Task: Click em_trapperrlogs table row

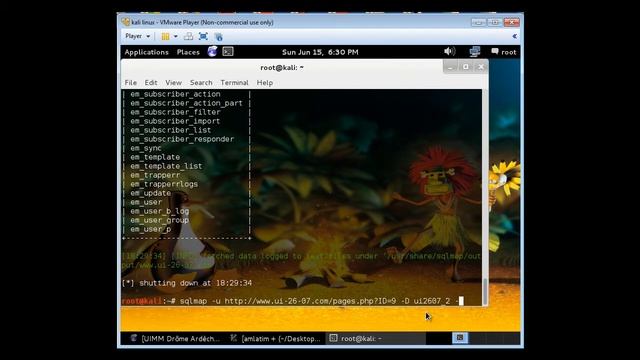Action: pos(164,184)
